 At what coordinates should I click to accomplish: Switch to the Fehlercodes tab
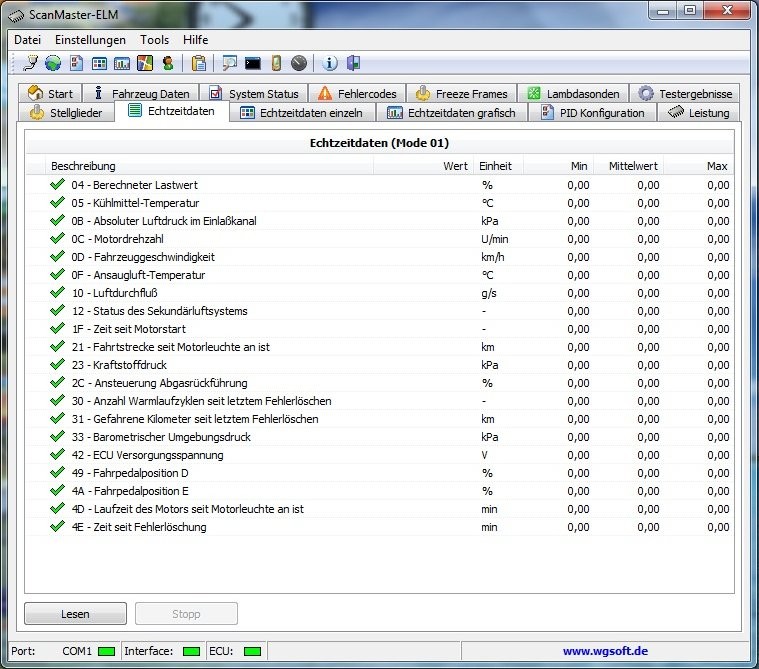357,94
